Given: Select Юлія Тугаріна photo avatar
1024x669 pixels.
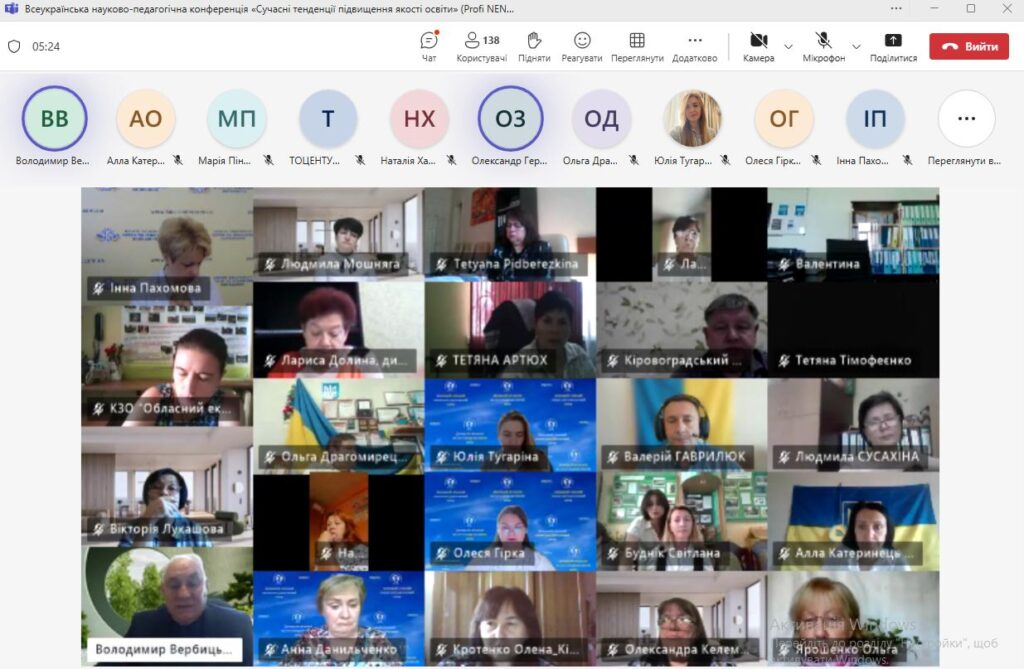Looking at the screenshot, I should (x=692, y=118).
